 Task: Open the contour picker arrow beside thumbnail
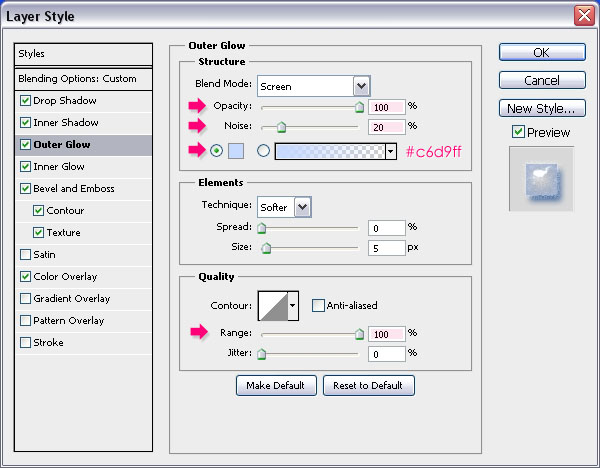293,306
